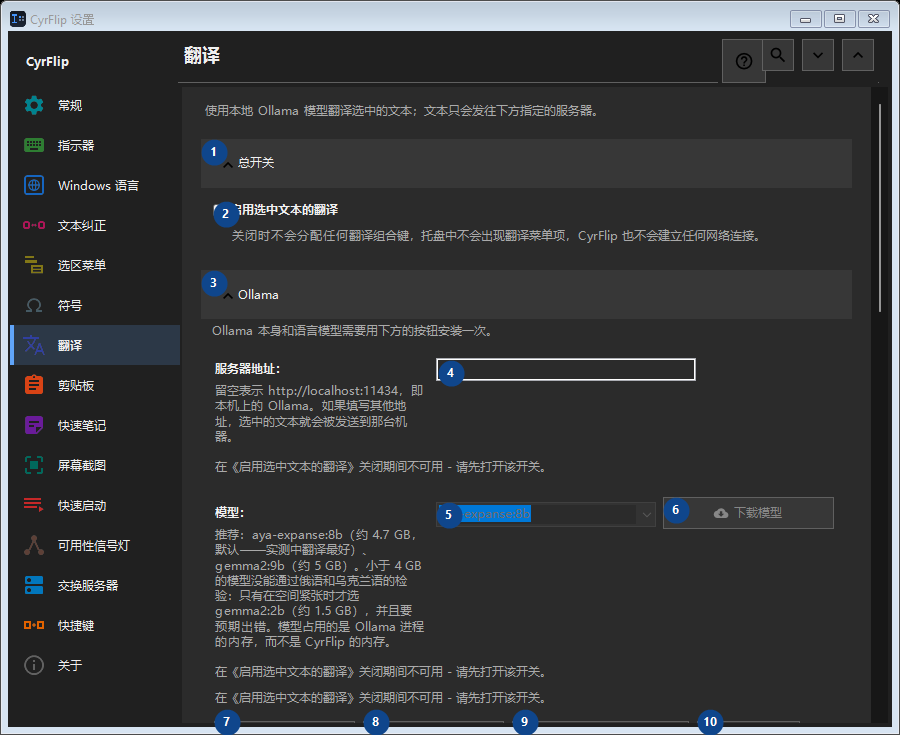Click the CyrFlip 设置 window title
The height and width of the screenshot is (735, 900).
click(x=62, y=20)
